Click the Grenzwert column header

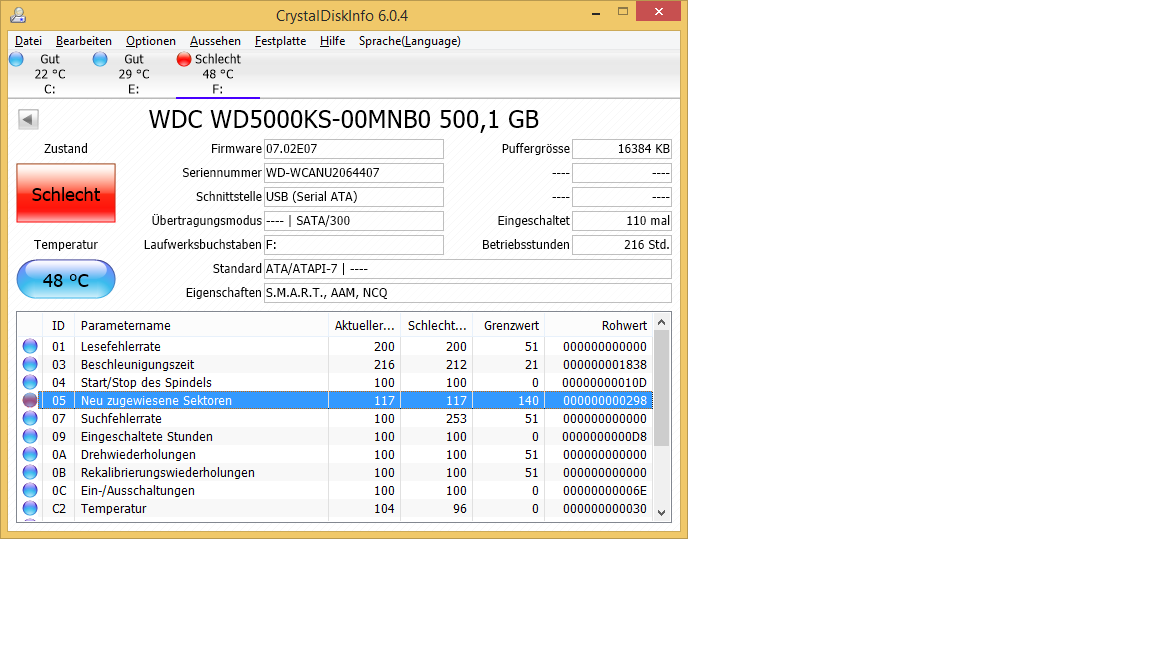click(509, 325)
